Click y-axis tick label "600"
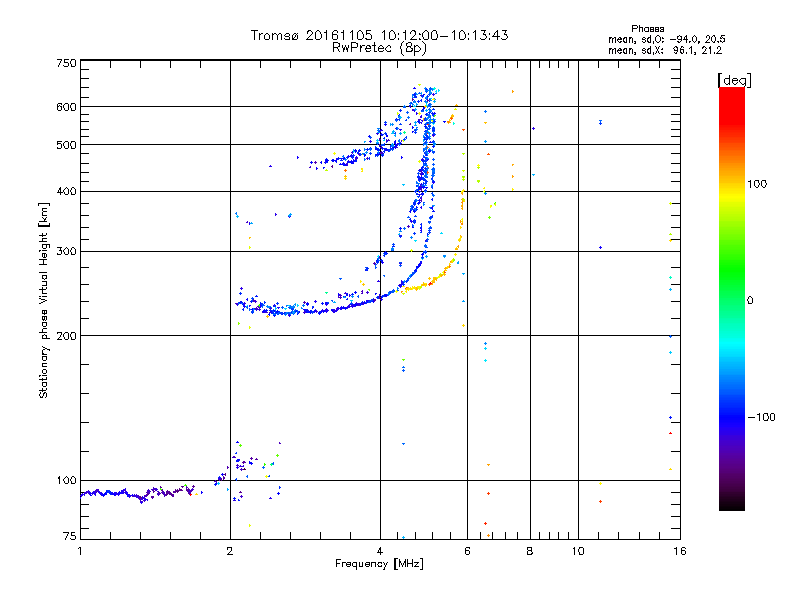This screenshot has width=800, height=600. (x=66, y=107)
